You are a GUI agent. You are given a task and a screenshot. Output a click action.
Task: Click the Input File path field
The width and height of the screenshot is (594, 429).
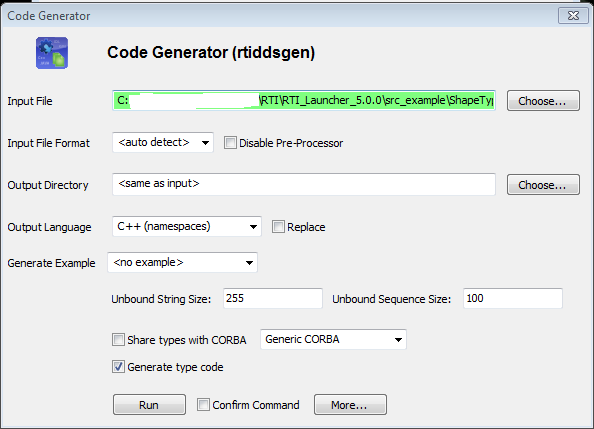[304, 101]
